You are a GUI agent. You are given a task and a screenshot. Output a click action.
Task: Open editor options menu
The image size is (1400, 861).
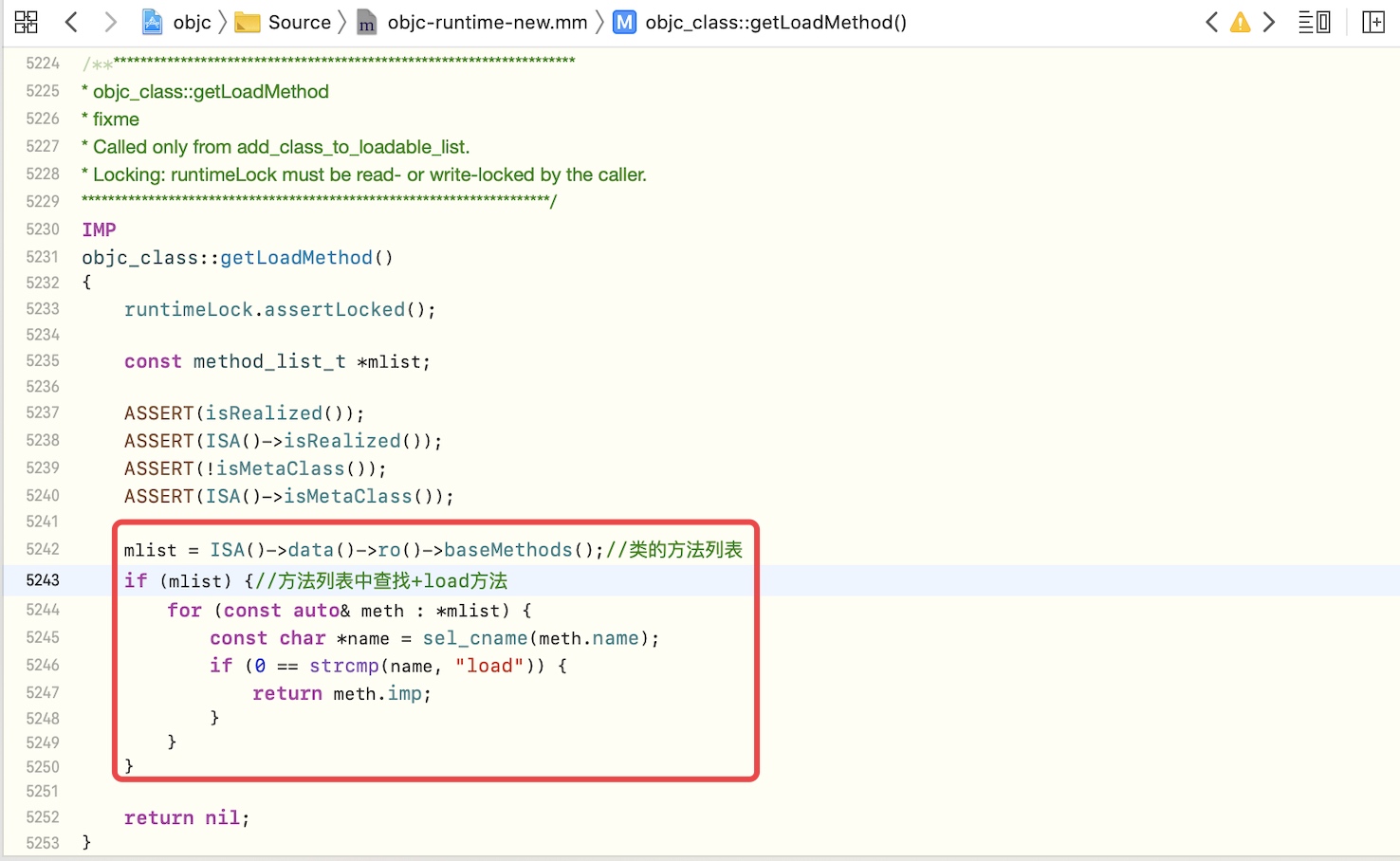pos(1314,22)
